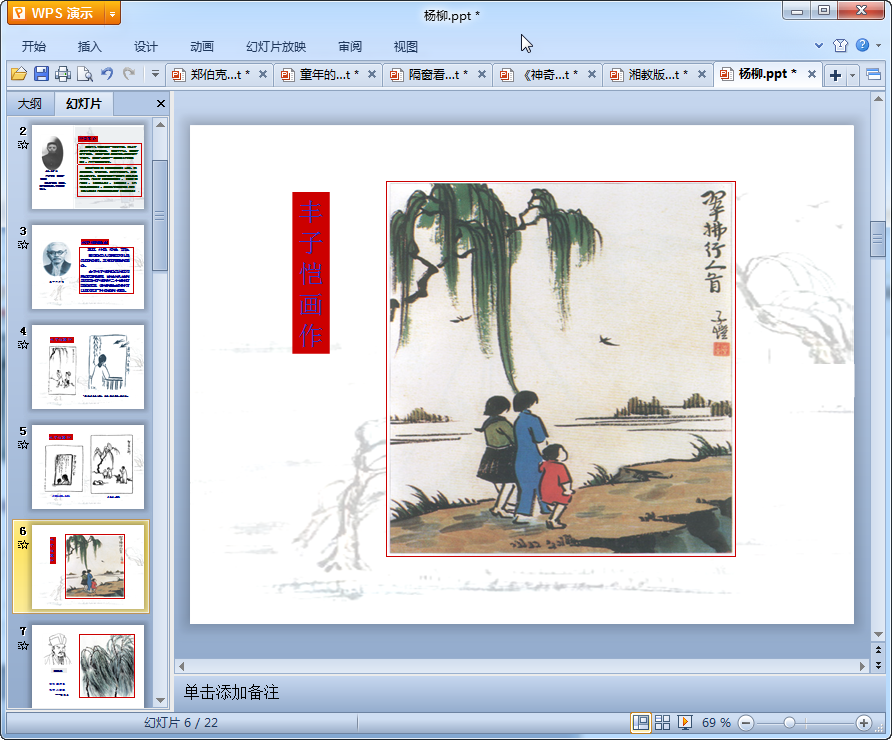The width and height of the screenshot is (892, 740).
Task: Expand the WPS 演示 dropdown arrow
Action: 113,14
